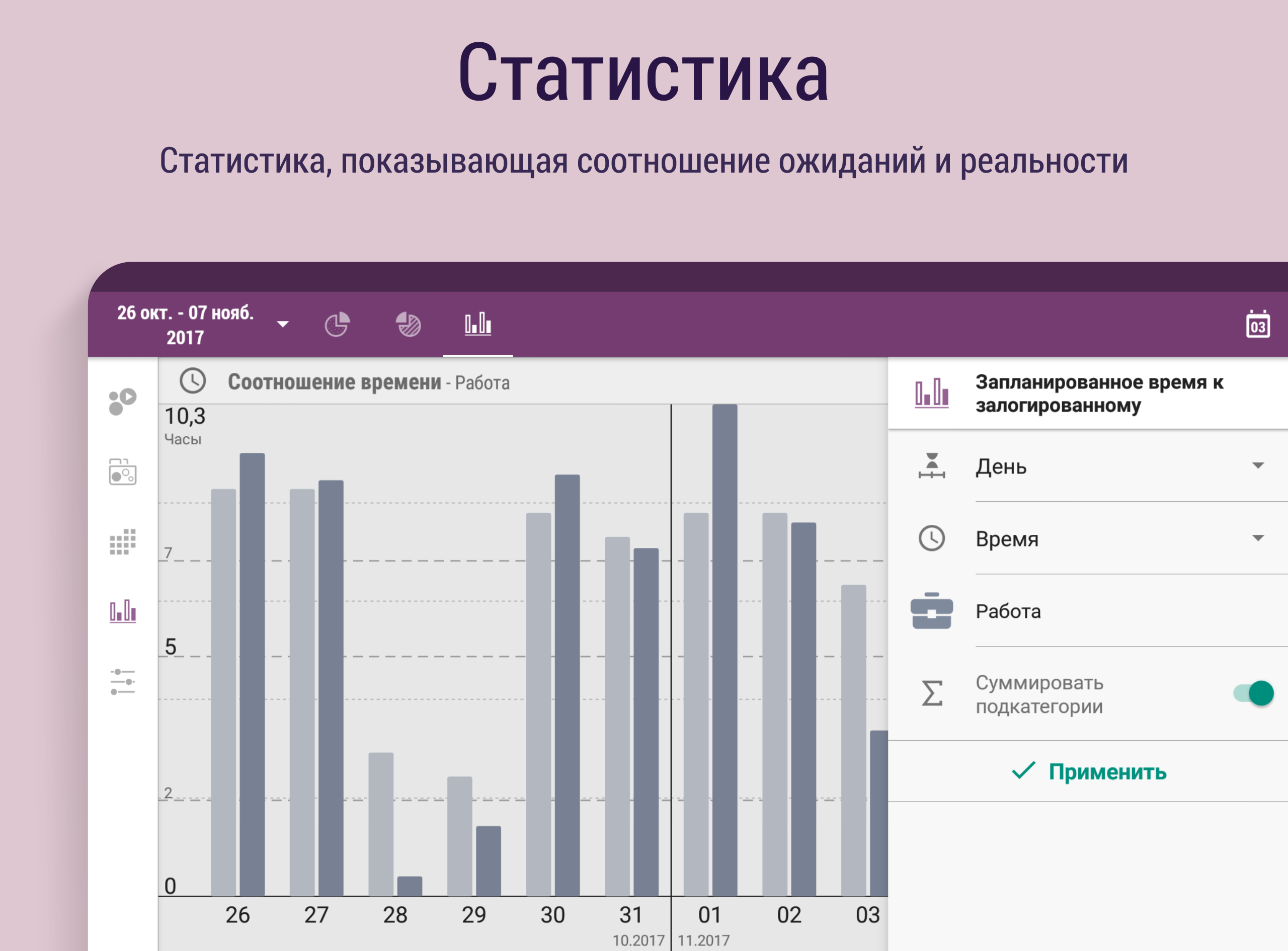Click the sigma icon beside 'Суммировать подкатегории'
This screenshot has height=951, width=1288.
point(932,693)
